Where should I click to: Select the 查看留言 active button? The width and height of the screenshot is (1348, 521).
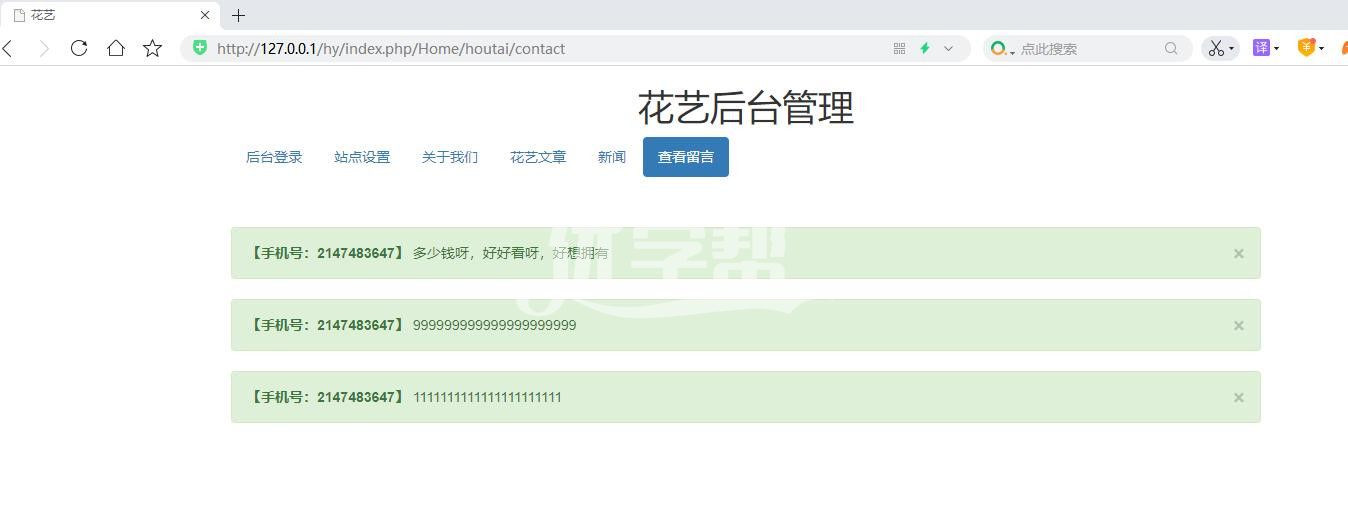tap(685, 157)
